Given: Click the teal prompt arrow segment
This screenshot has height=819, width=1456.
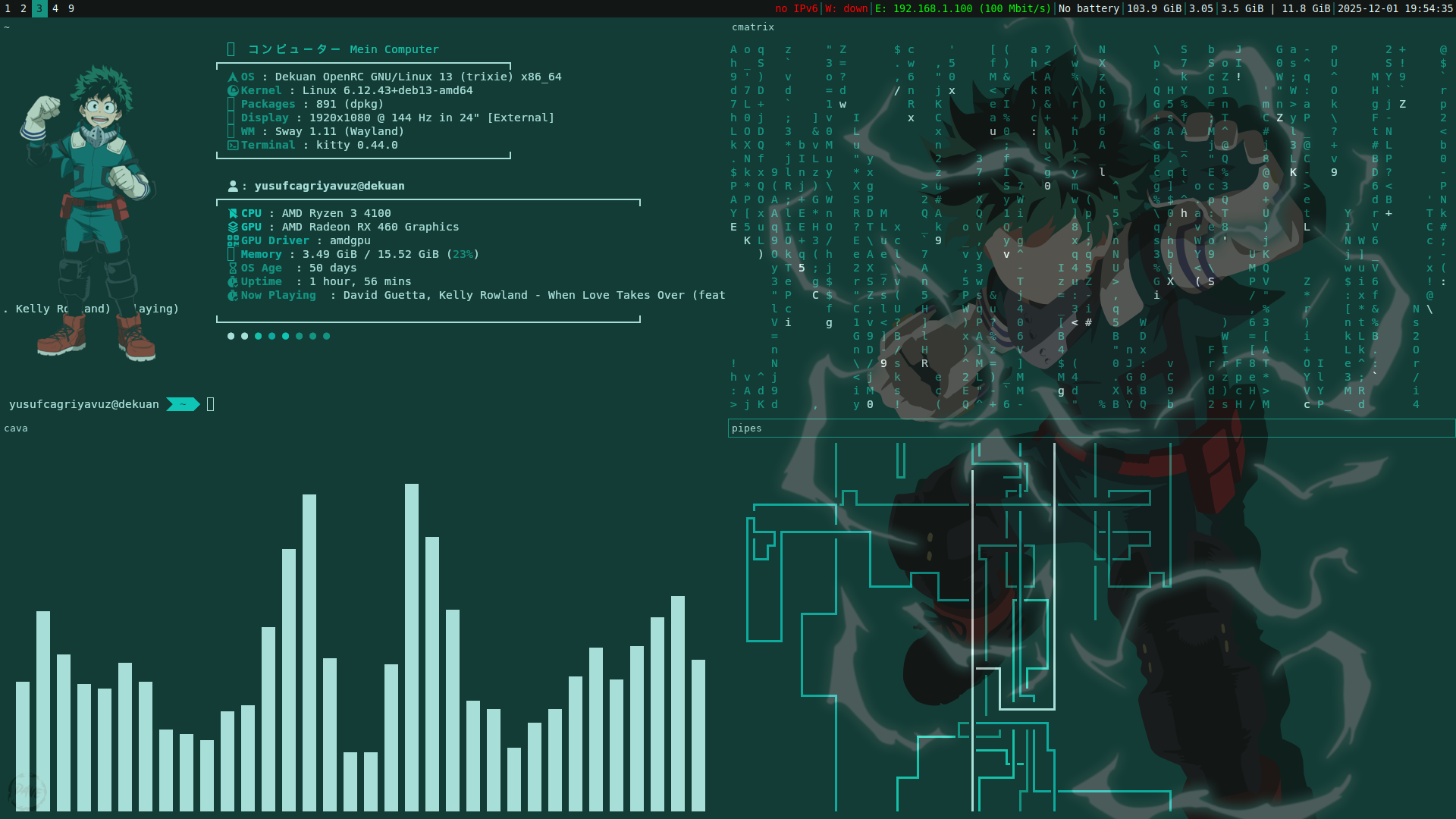Looking at the screenshot, I should 183,405.
